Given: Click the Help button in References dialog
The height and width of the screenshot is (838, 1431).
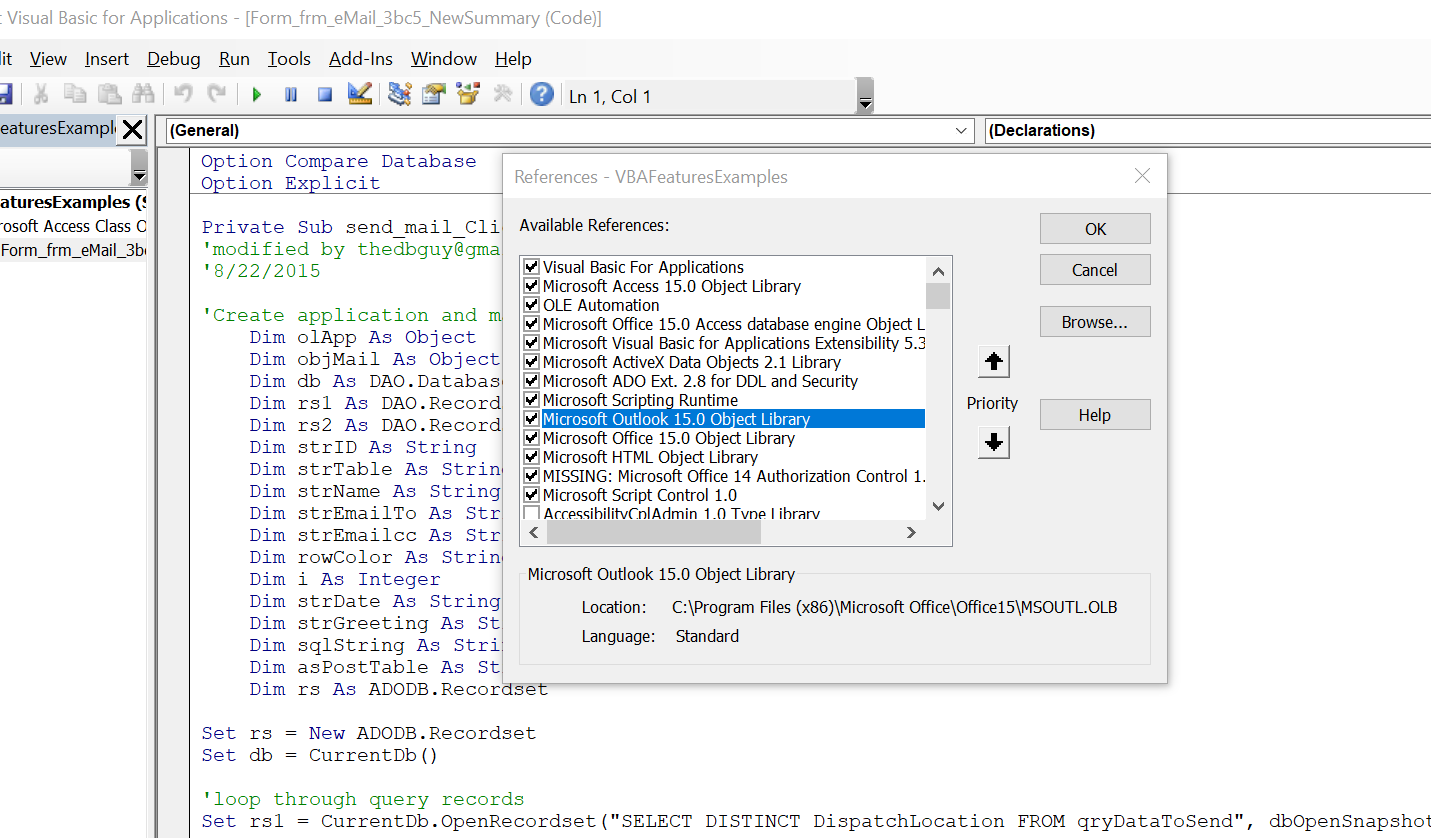Looking at the screenshot, I should coord(1095,415).
